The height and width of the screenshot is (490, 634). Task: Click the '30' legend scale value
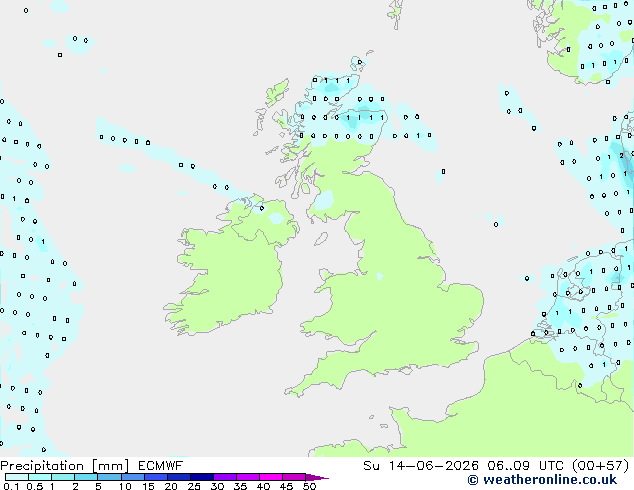click(x=217, y=486)
